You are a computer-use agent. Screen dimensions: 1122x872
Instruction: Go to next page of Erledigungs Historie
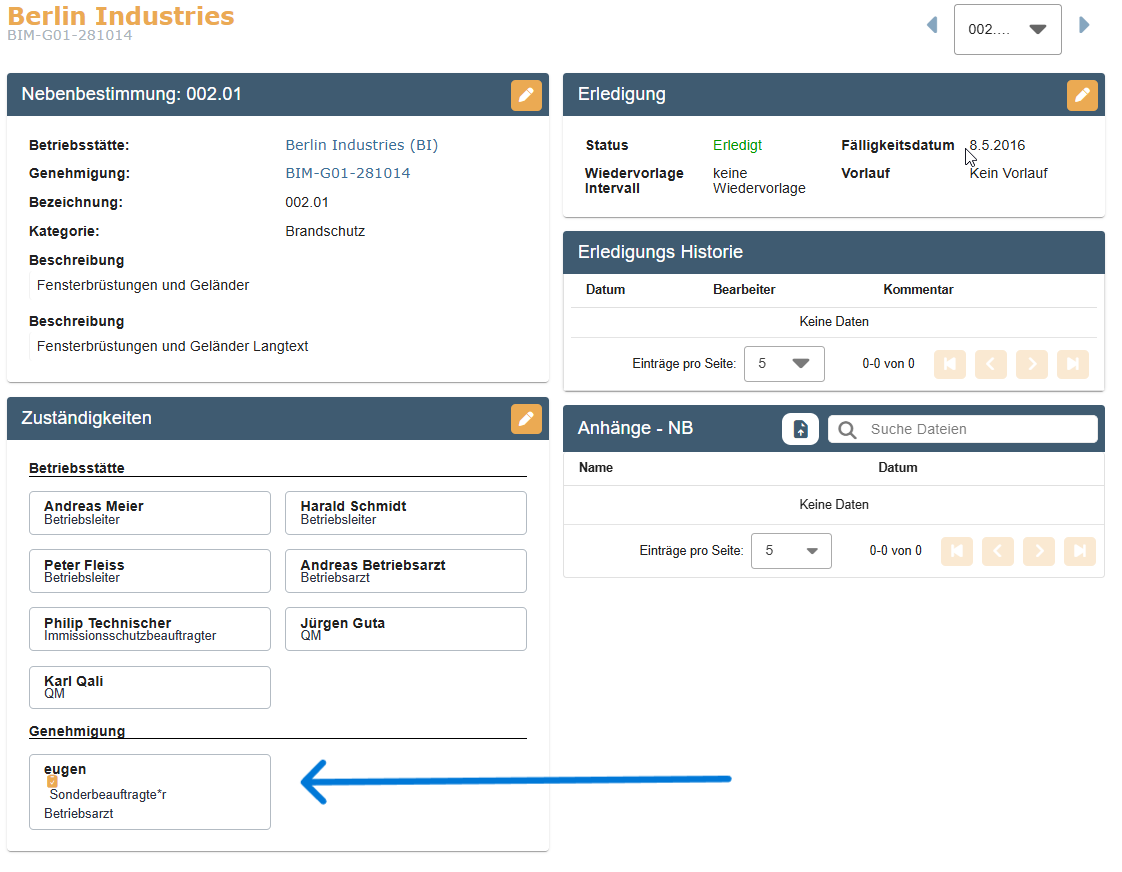tap(1031, 364)
